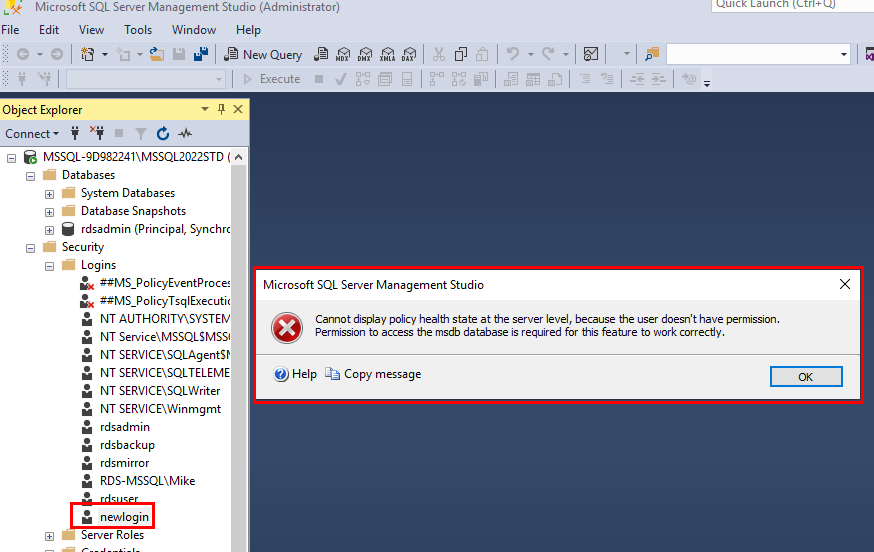874x552 pixels.
Task: Open the File menu
Action: click(x=10, y=30)
